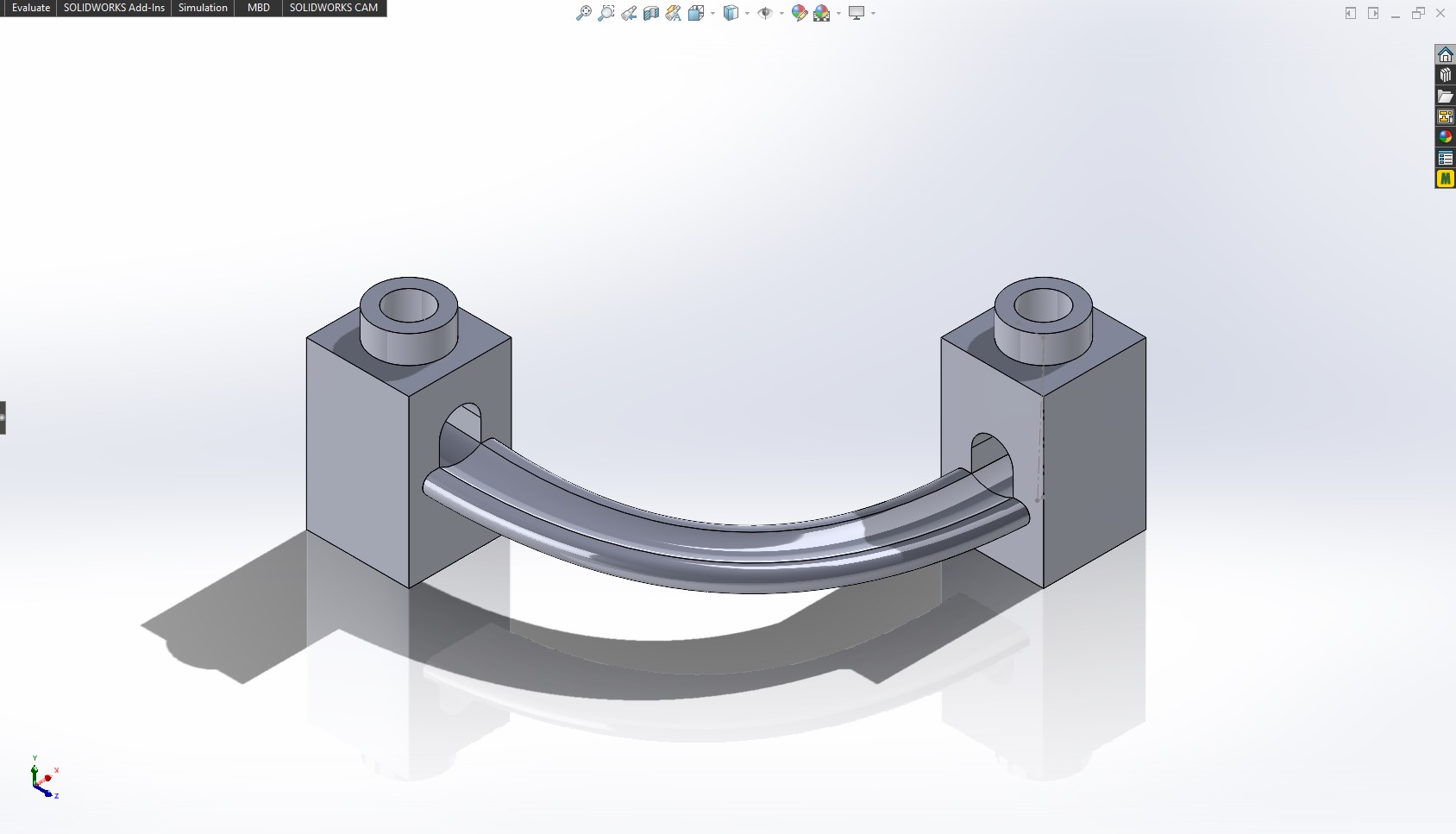
Task: Switch to SOLIDWORKS CAM tab
Action: (334, 8)
